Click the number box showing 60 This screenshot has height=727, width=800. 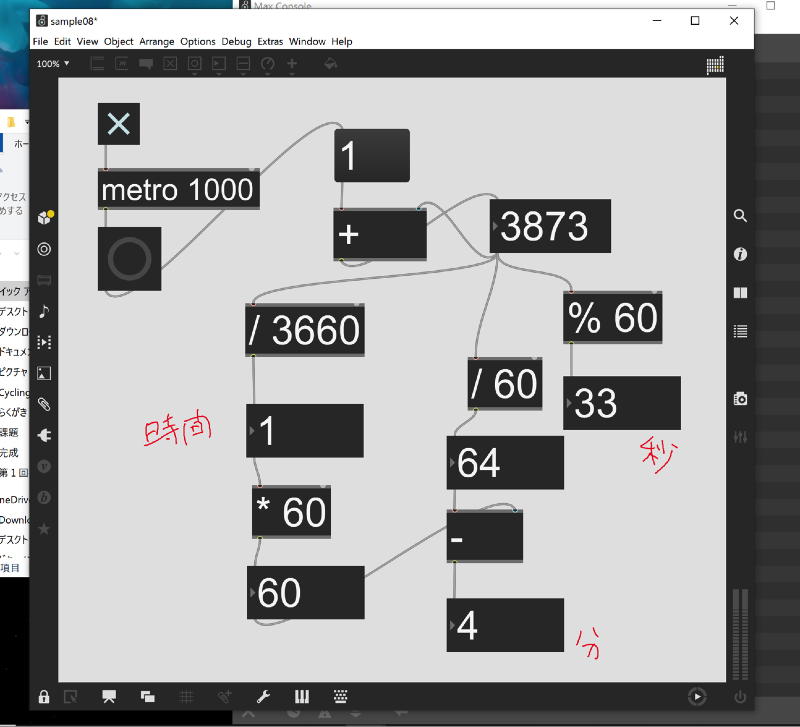(306, 592)
